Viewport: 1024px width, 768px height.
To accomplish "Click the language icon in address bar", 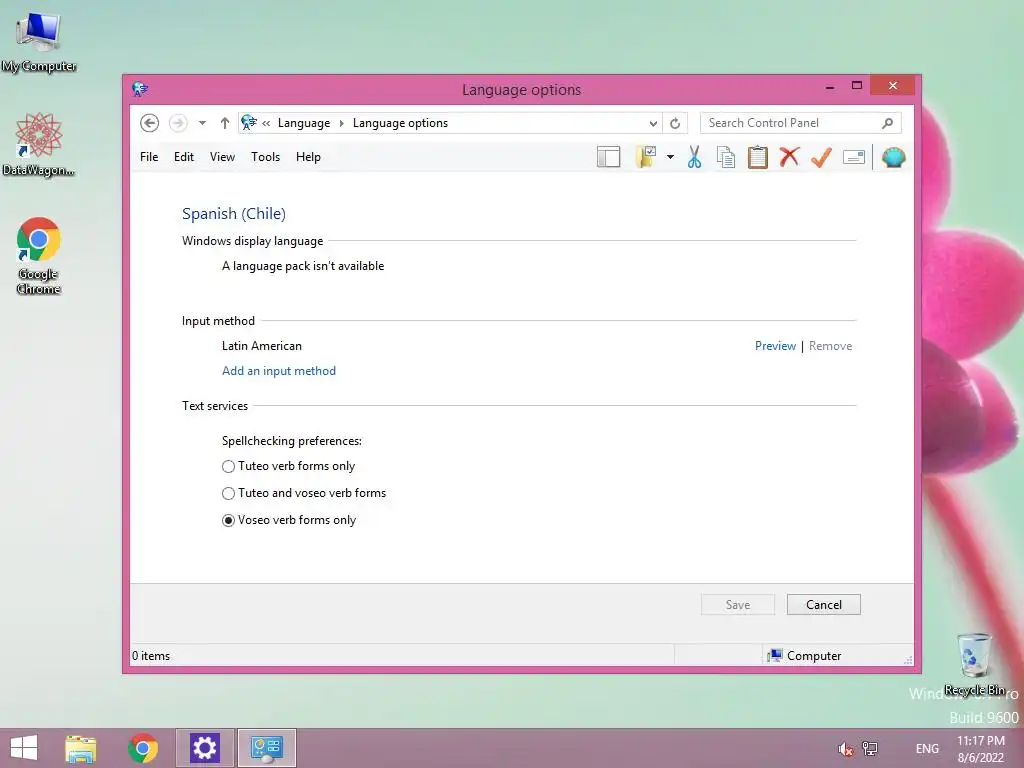I will pyautogui.click(x=249, y=122).
